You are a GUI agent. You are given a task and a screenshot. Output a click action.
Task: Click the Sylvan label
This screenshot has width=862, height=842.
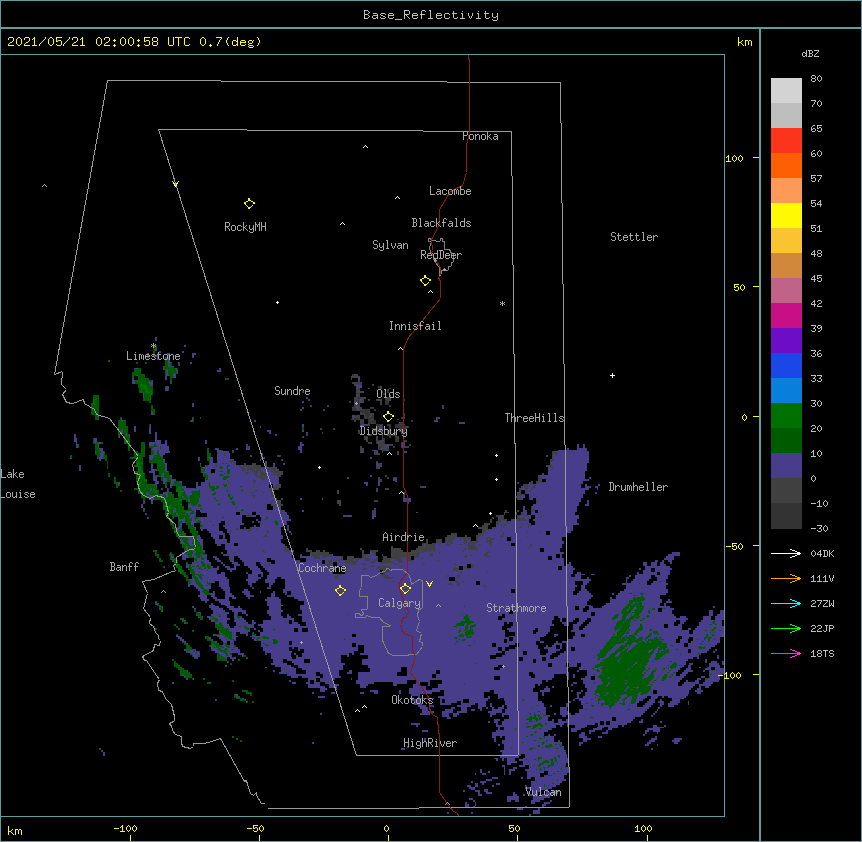[390, 245]
